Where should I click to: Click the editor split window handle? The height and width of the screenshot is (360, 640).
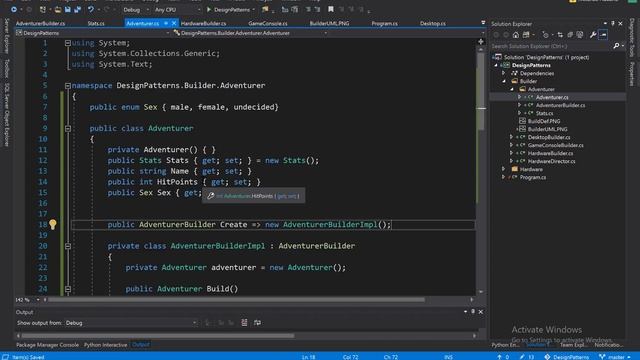(x=481, y=41)
